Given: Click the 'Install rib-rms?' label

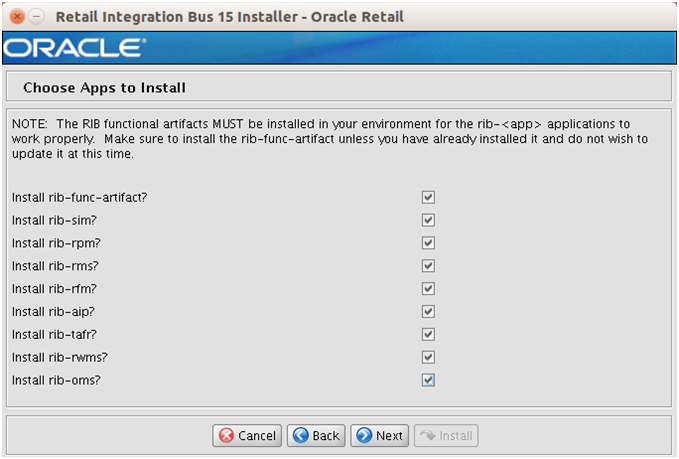Looking at the screenshot, I should 55,266.
